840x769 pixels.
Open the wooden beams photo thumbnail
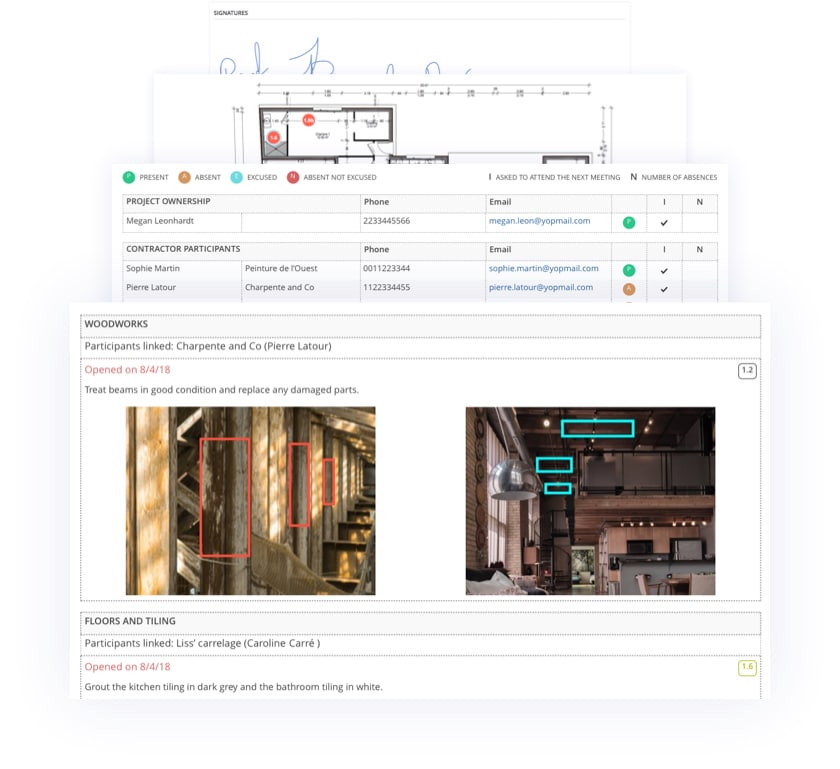click(x=251, y=501)
